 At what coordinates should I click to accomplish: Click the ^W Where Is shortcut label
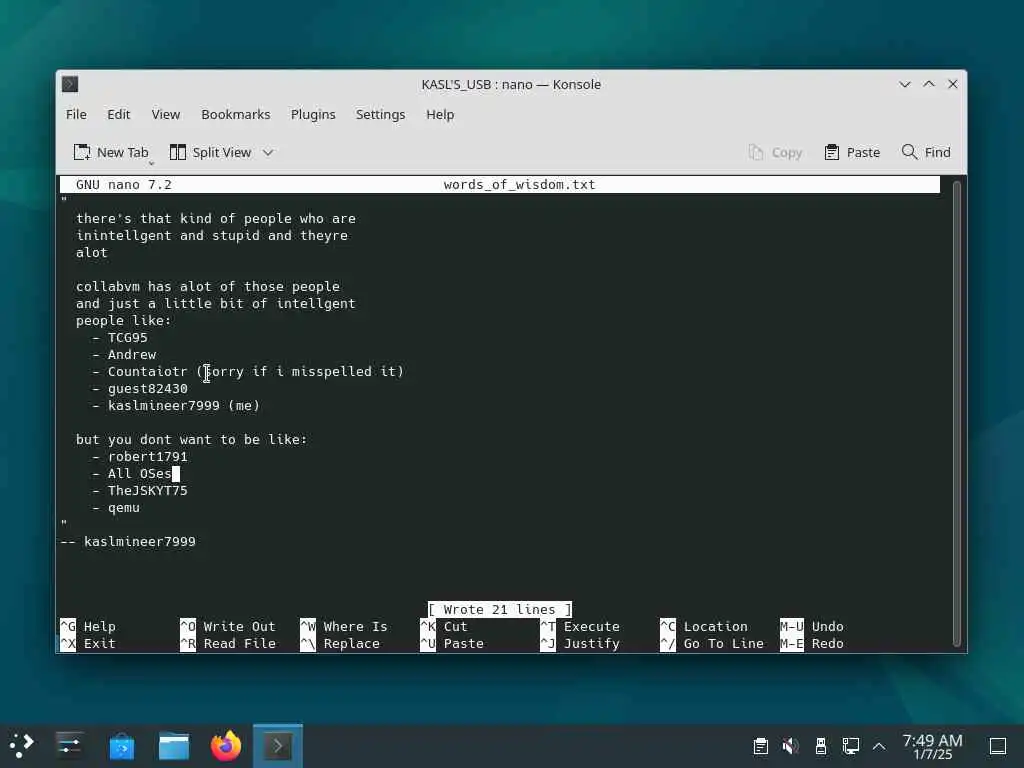coord(344,626)
